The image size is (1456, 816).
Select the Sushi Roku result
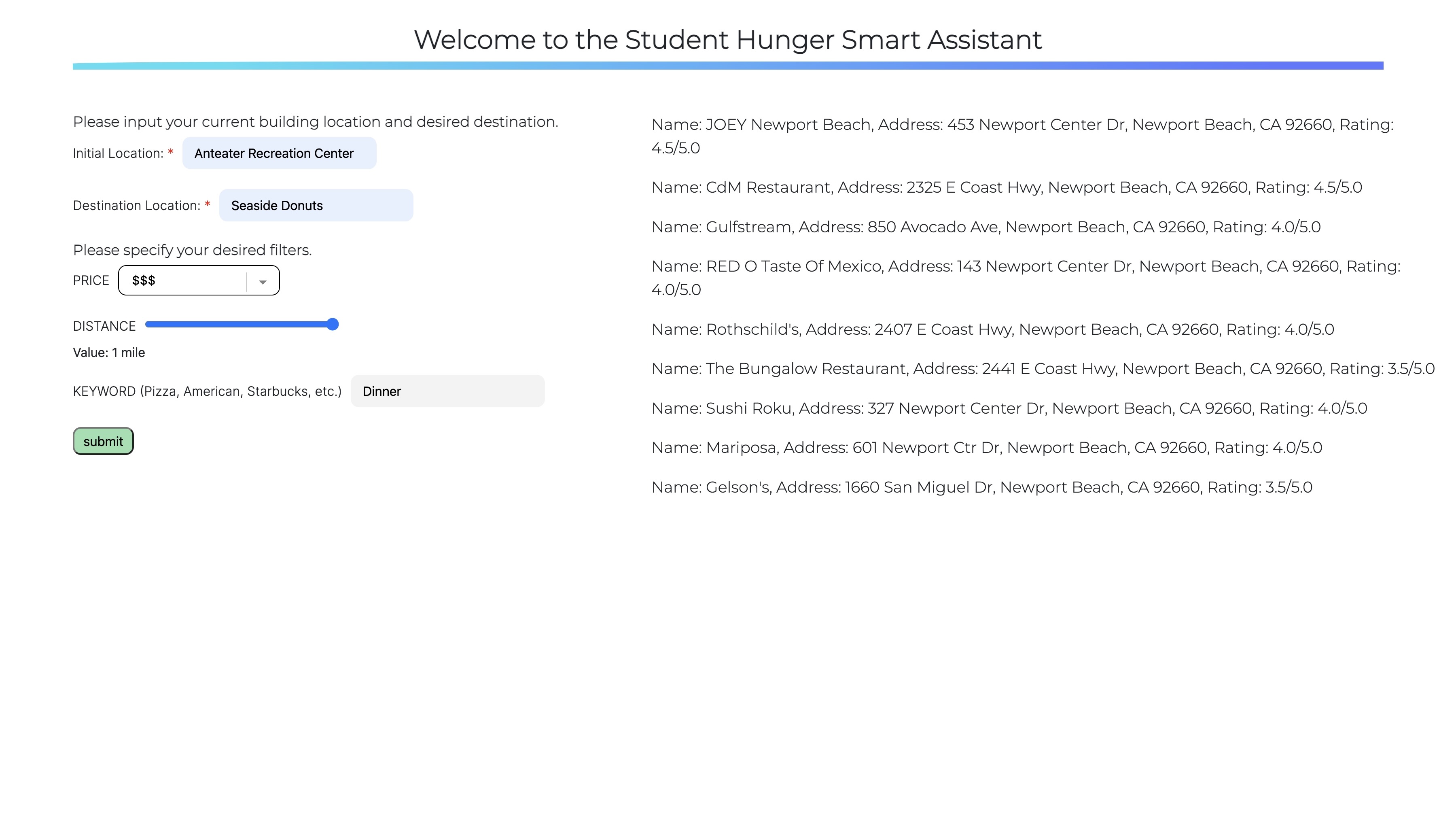coord(1008,408)
